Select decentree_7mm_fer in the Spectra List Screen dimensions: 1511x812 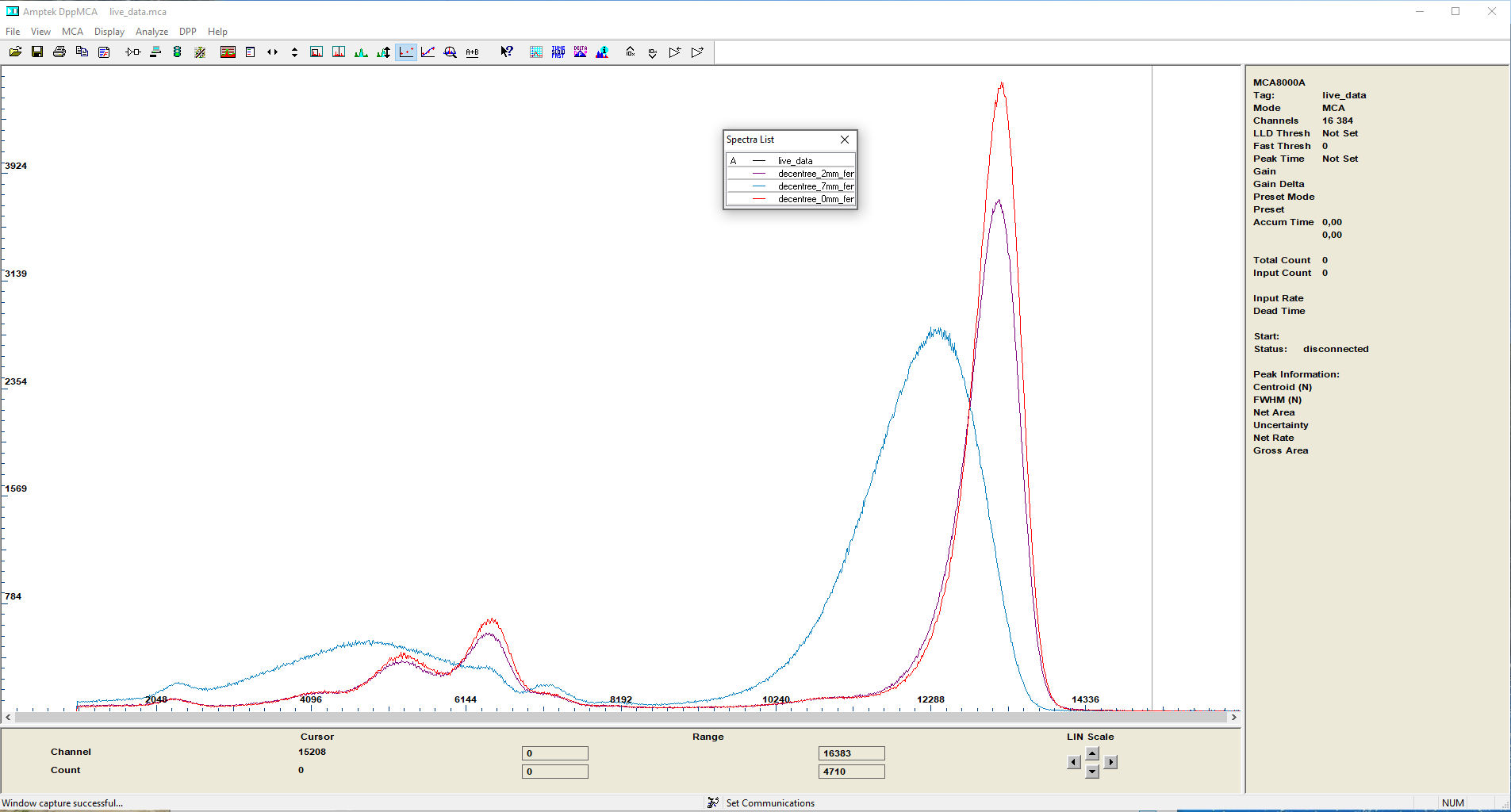pos(815,186)
